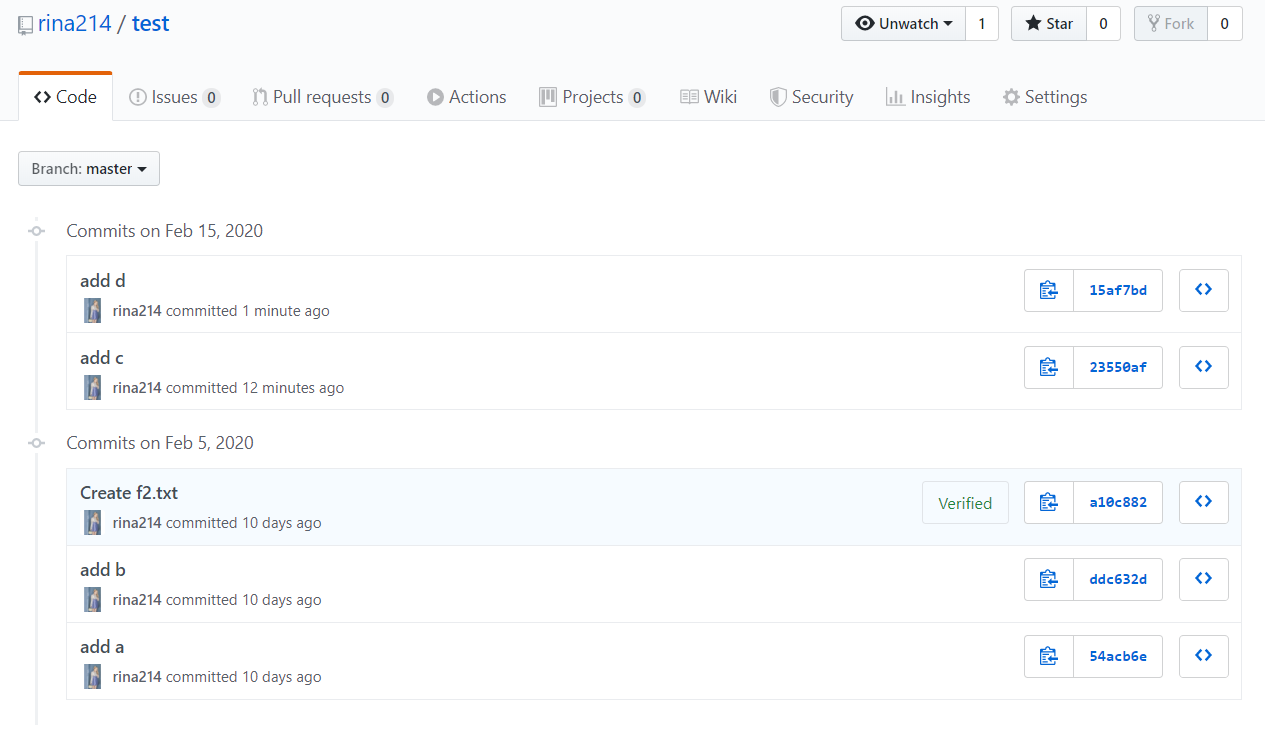This screenshot has height=732, width=1265.
Task: Click '1 minute ago' timestamp
Action: click(x=286, y=311)
